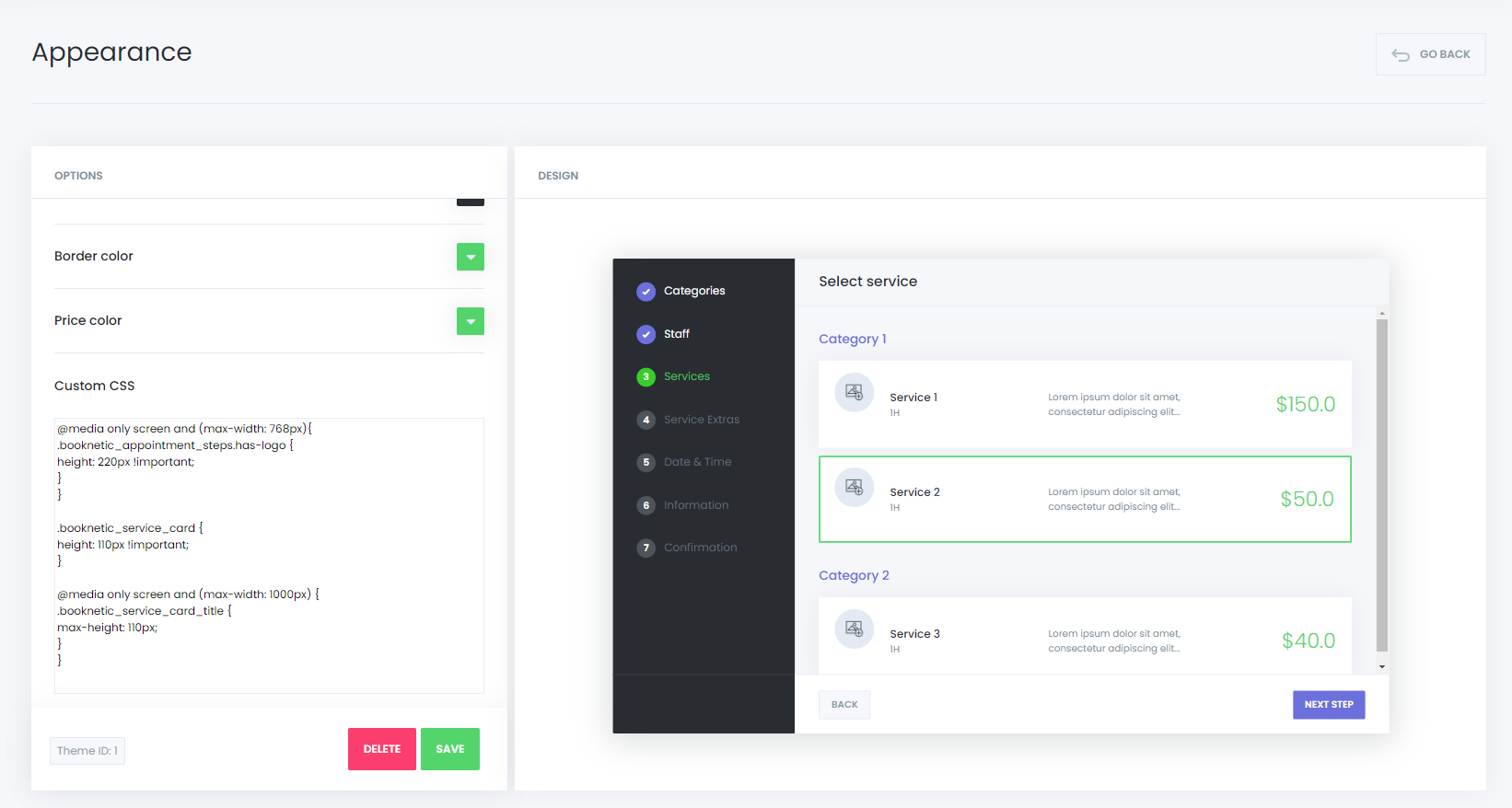1512x808 pixels.
Task: Click the preview scrollbar up arrow
Action: pos(1382,313)
